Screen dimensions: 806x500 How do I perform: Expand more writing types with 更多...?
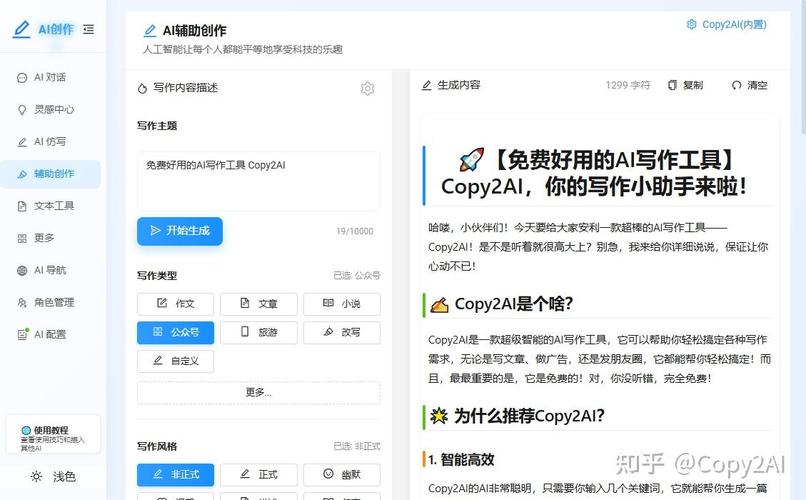259,393
